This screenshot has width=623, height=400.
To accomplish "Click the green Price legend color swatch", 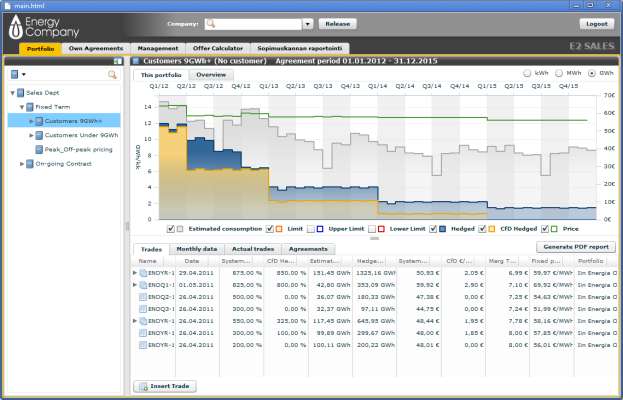I will coord(554,229).
